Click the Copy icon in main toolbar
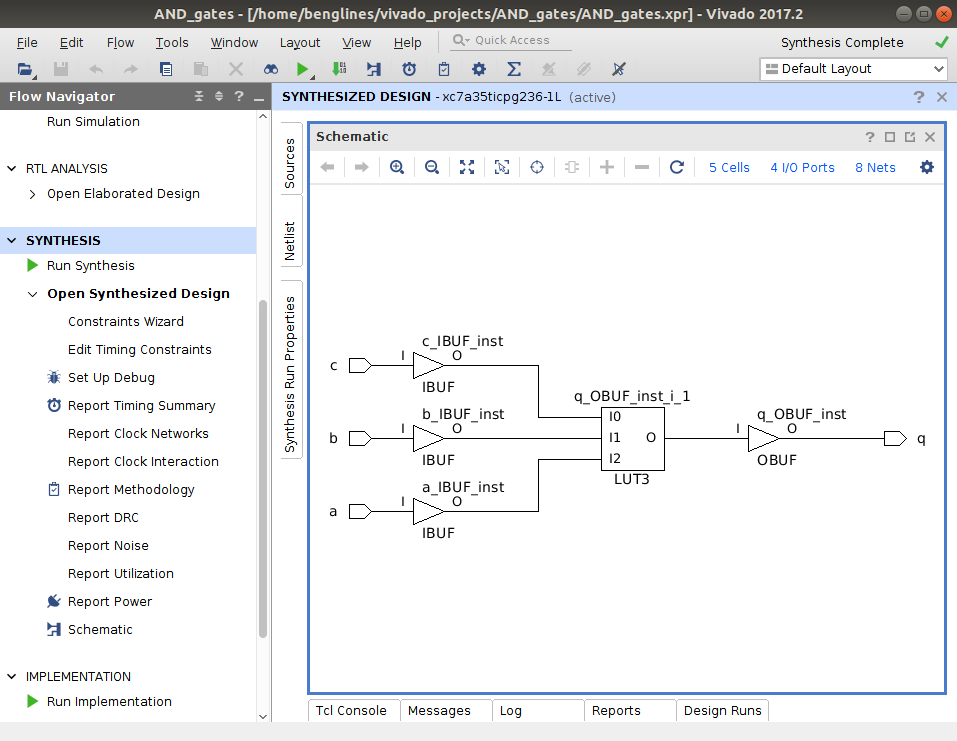Viewport: 957px width, 741px height. click(166, 69)
